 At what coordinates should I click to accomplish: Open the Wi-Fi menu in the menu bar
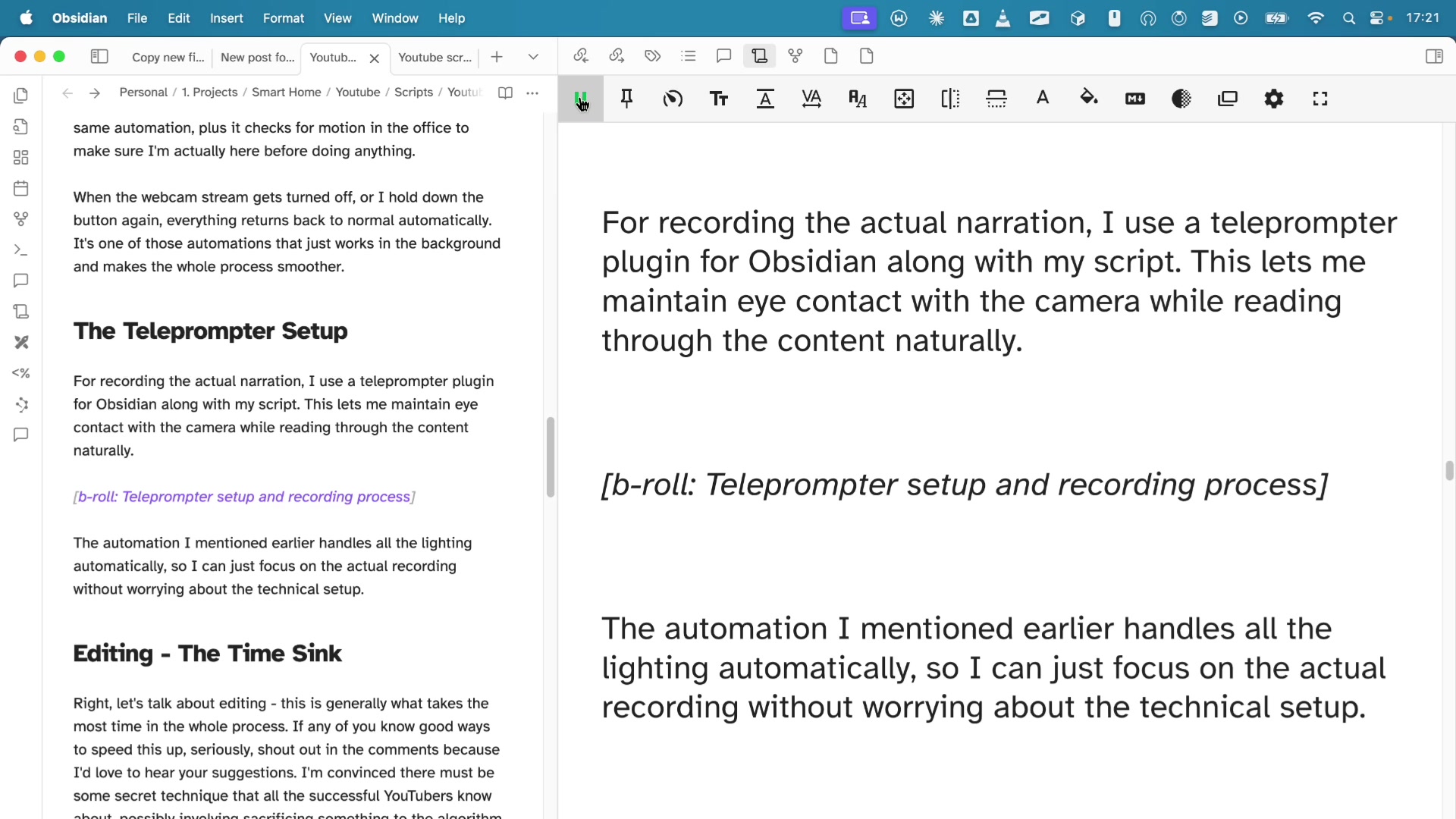point(1317,18)
